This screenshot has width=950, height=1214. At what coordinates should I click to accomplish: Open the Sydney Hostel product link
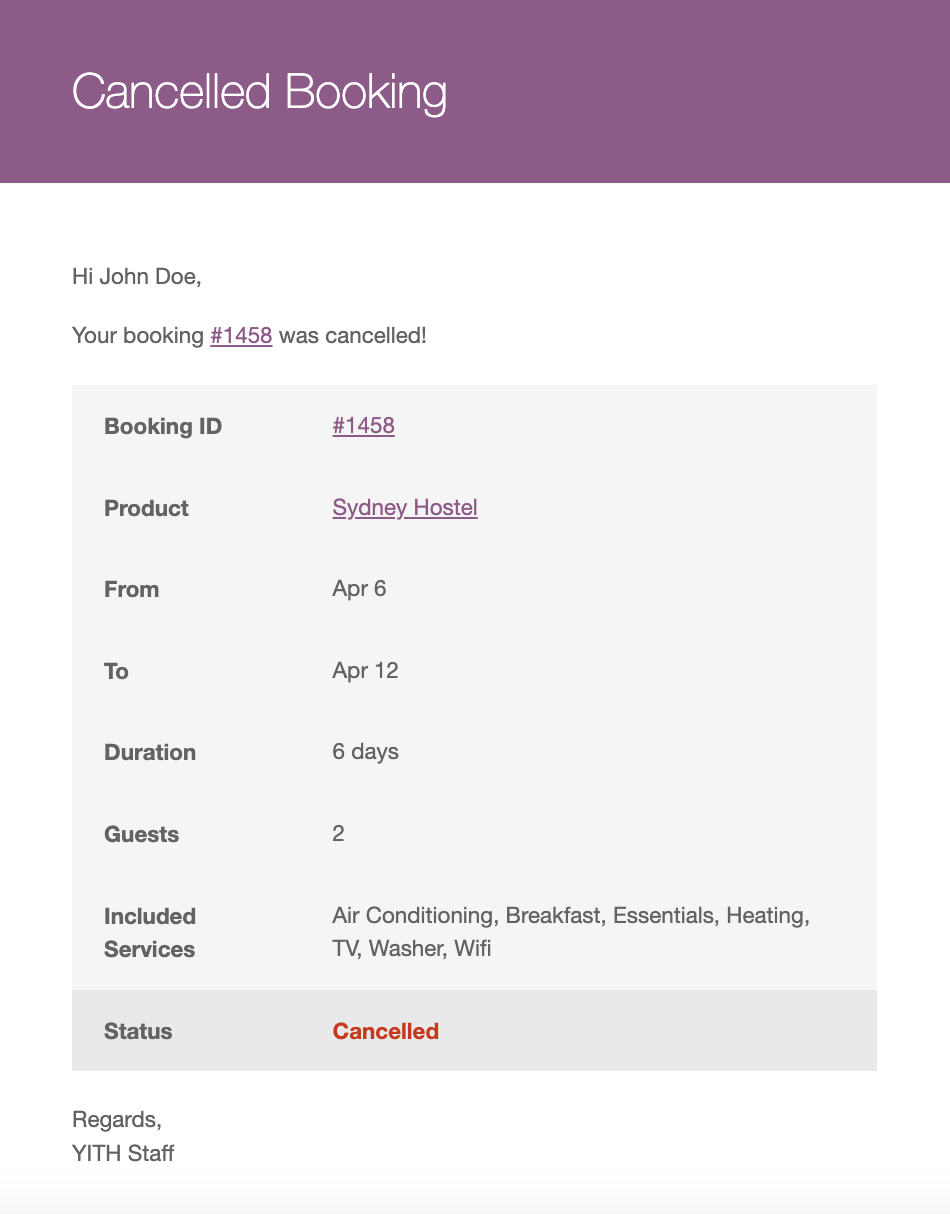click(x=404, y=508)
